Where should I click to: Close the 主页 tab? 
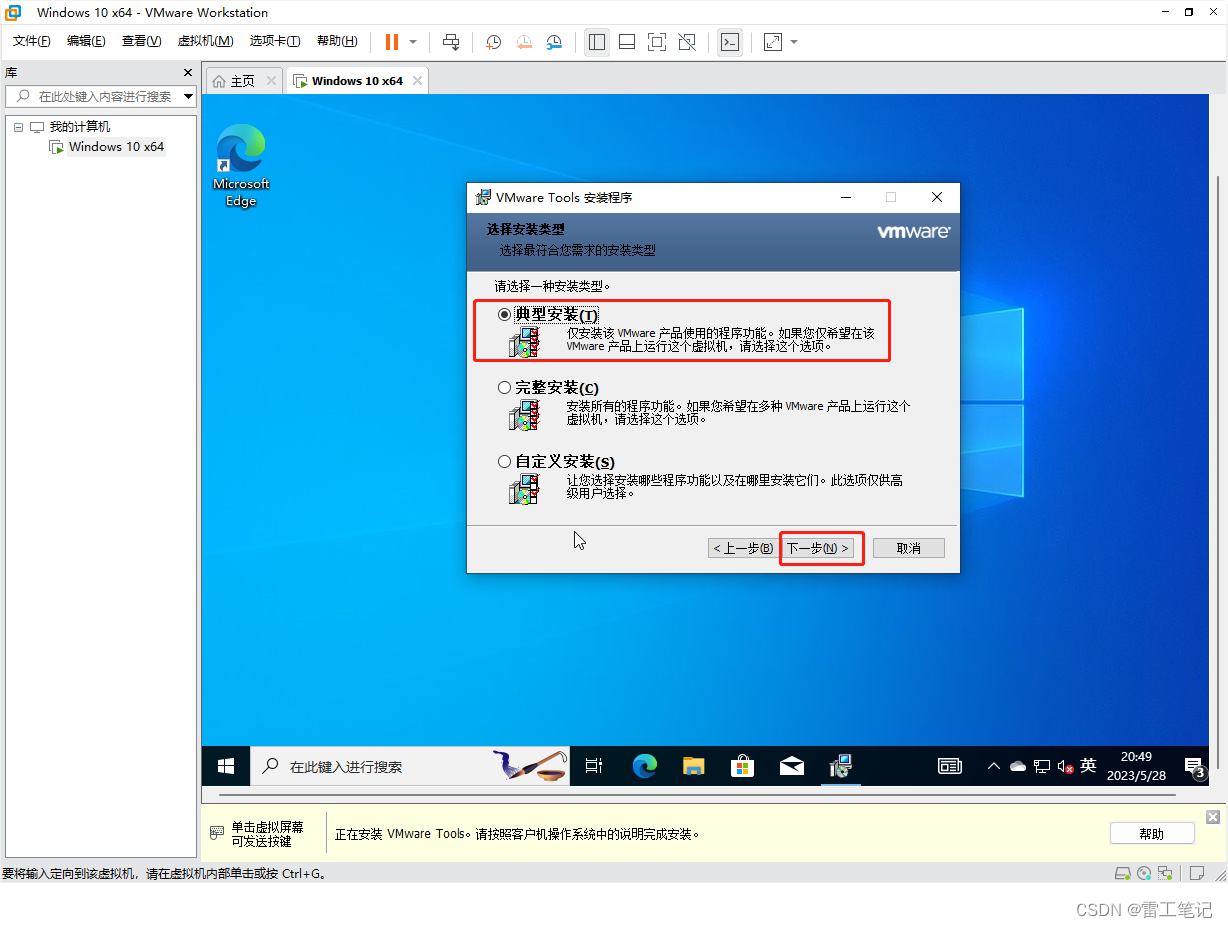click(271, 81)
